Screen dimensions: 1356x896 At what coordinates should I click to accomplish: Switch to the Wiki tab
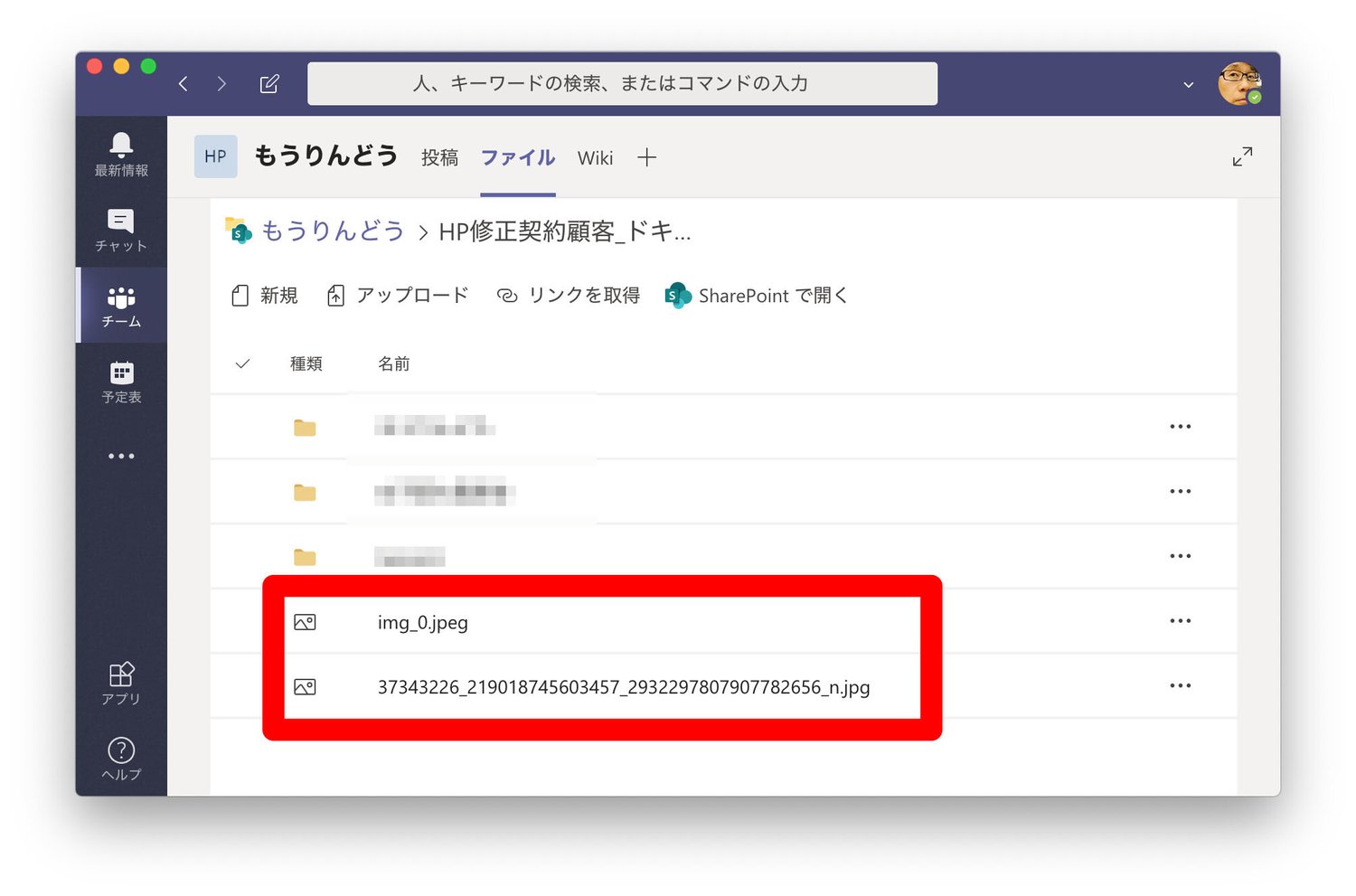click(595, 158)
